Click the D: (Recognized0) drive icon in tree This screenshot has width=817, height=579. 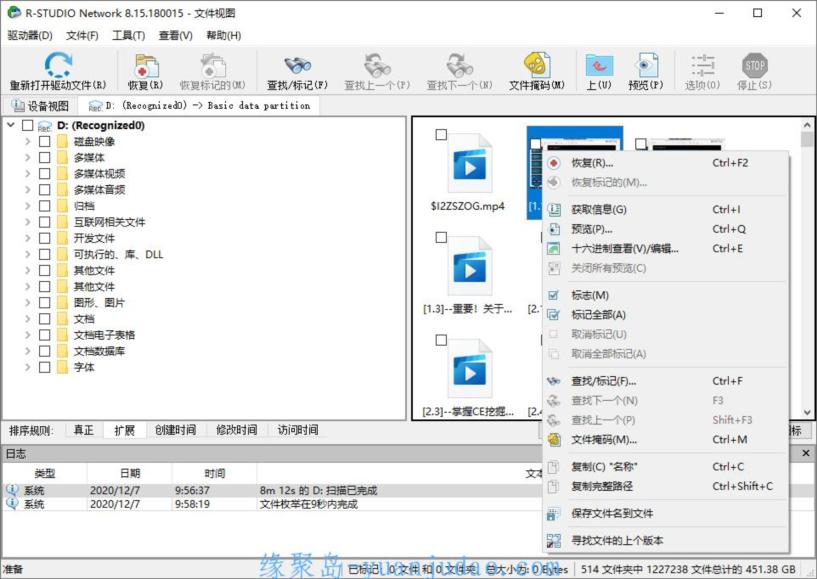(45, 126)
